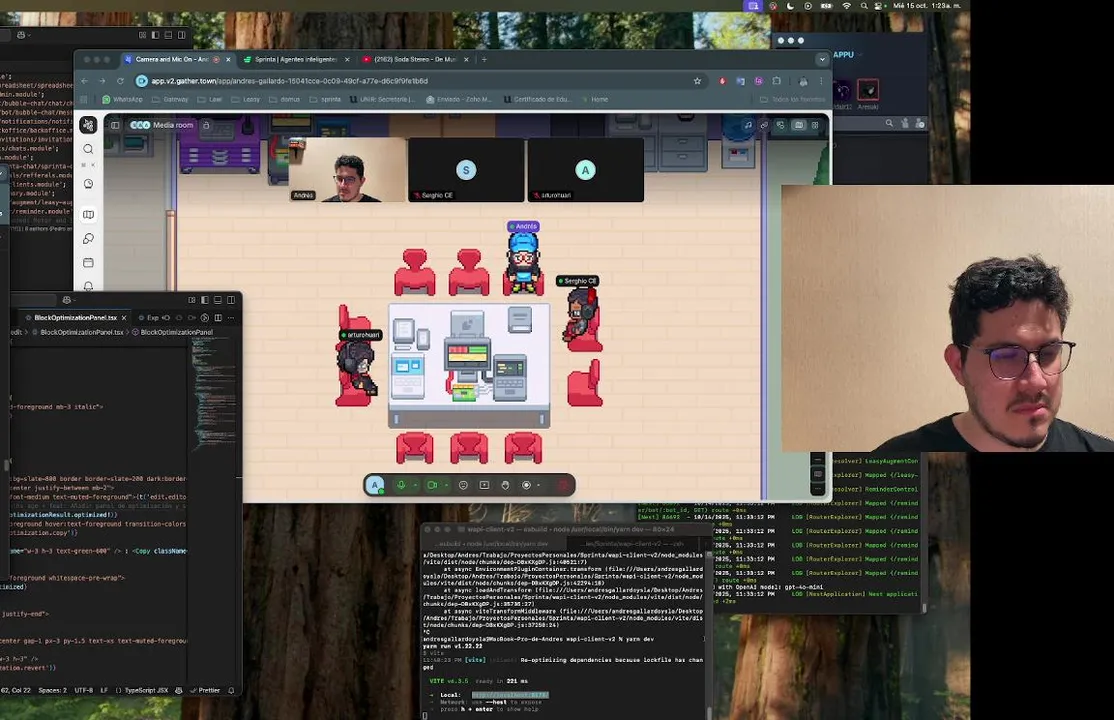1114x720 pixels.
Task: Expand microphone options arrow in Gather
Action: pos(415,485)
